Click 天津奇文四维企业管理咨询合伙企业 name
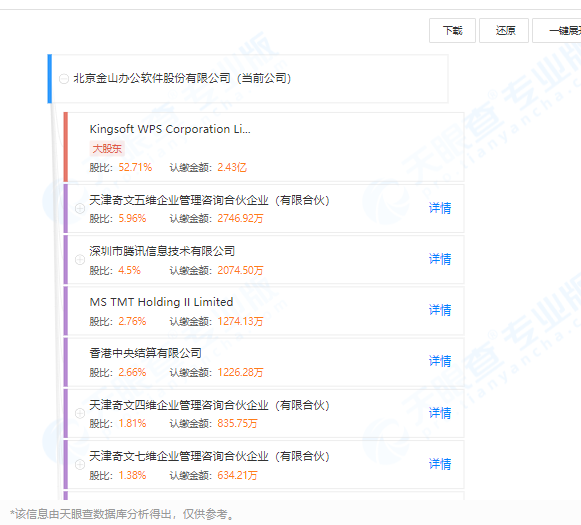Viewport: 581px width, 525px height. (209, 405)
